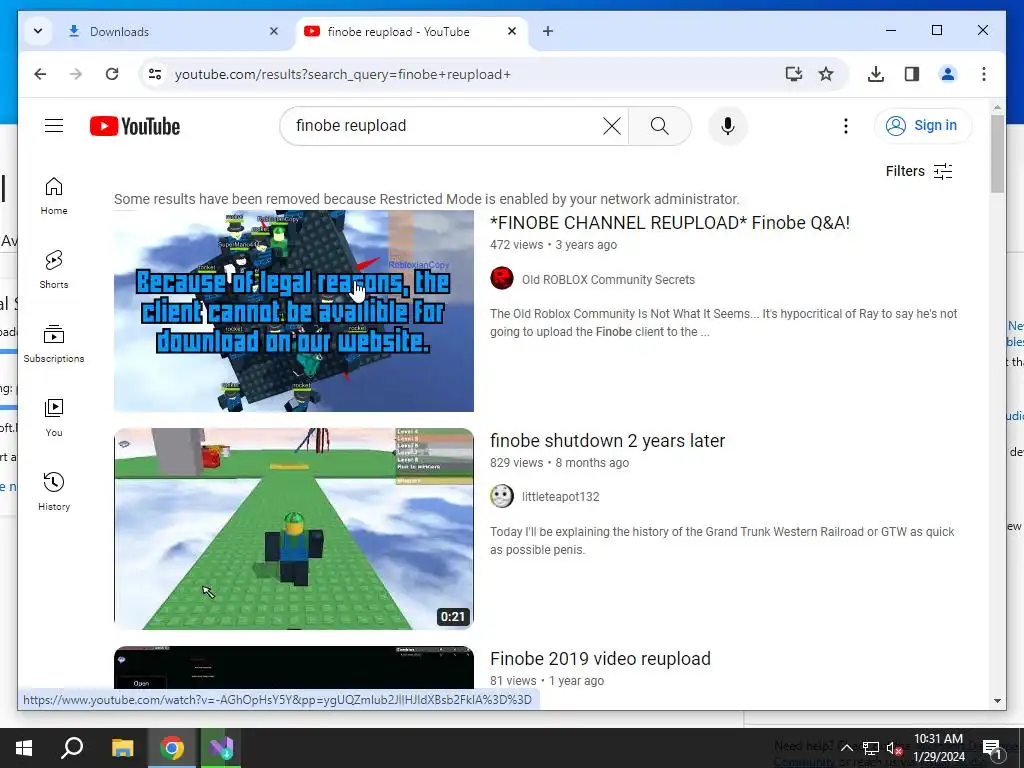Open YouTube settings three-dot menu
Screen dimensions: 1024x768
coord(846,125)
